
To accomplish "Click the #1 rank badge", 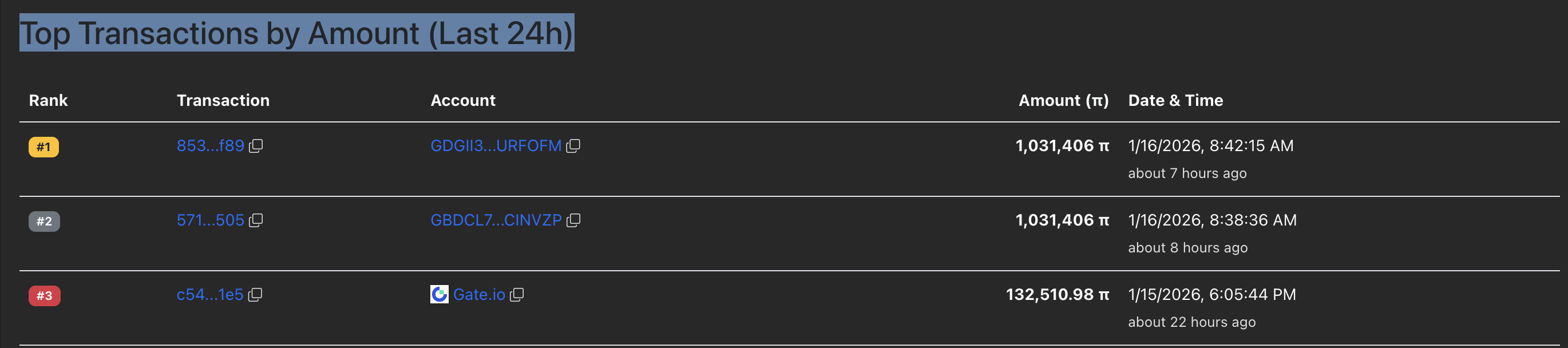I will (44, 147).
